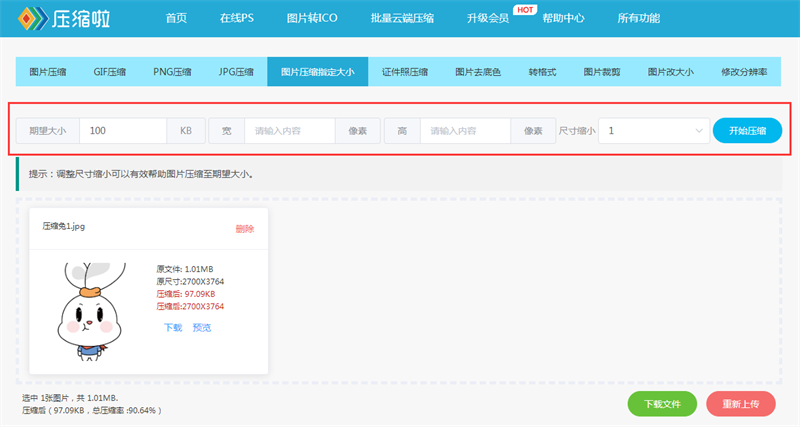Click the hint text starting with 提示

tap(141, 174)
